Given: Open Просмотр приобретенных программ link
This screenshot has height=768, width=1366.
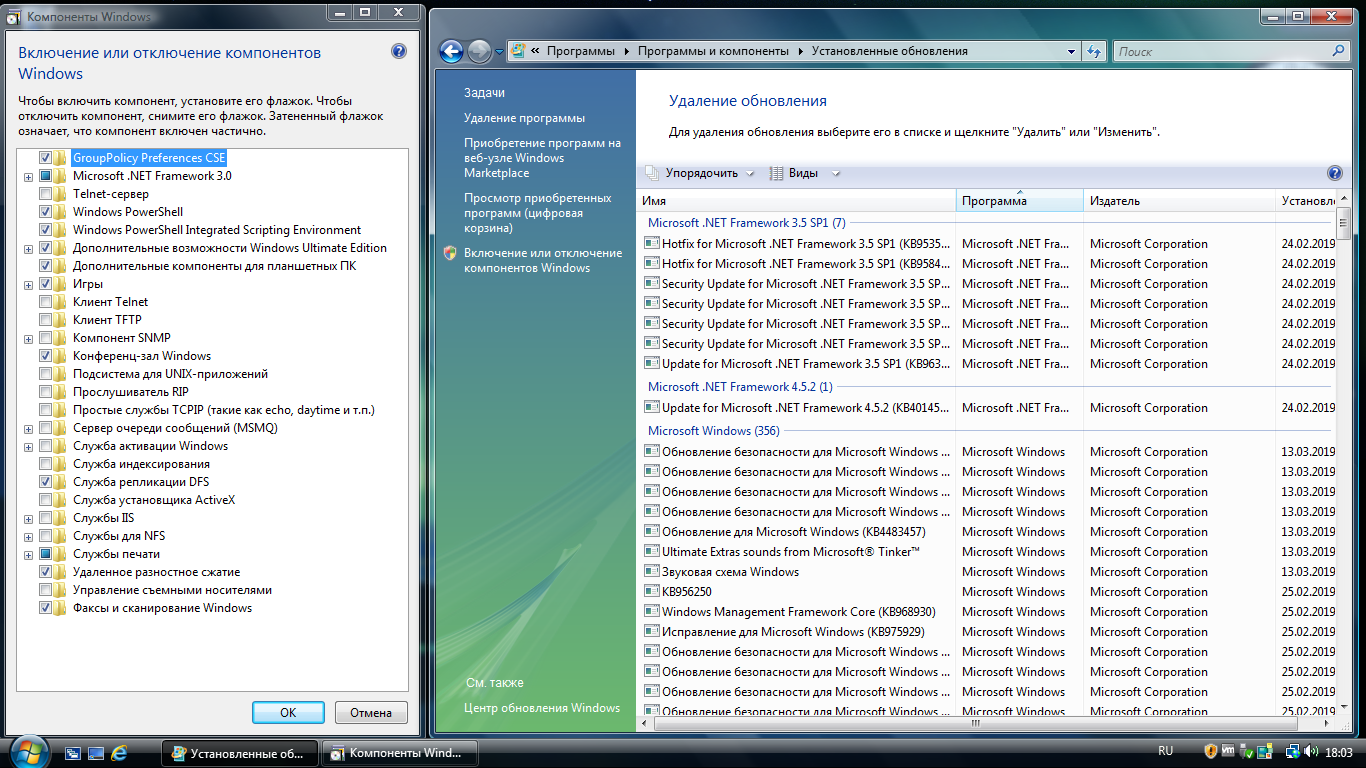Looking at the screenshot, I should 537,213.
